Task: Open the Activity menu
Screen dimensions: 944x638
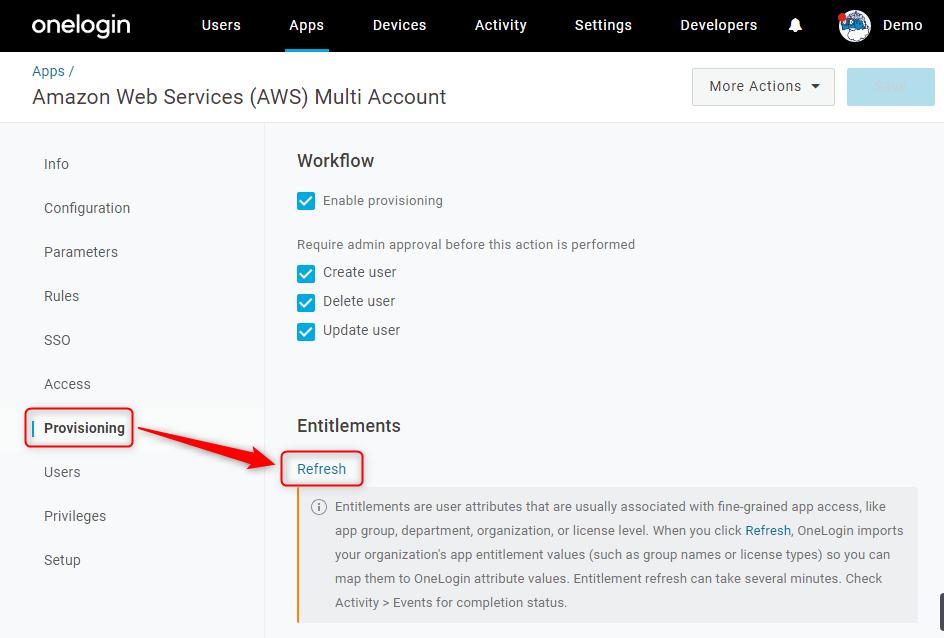Action: pos(500,25)
